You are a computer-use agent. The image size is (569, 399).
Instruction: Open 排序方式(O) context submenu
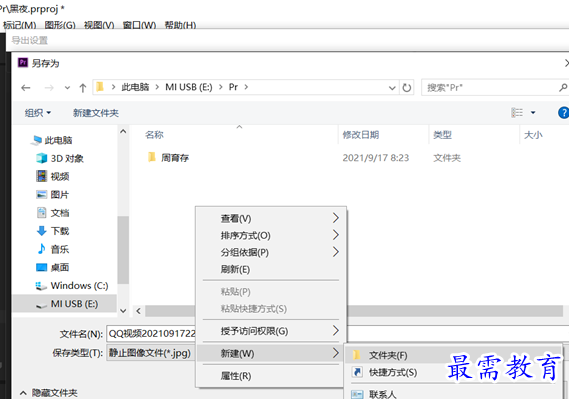point(271,235)
